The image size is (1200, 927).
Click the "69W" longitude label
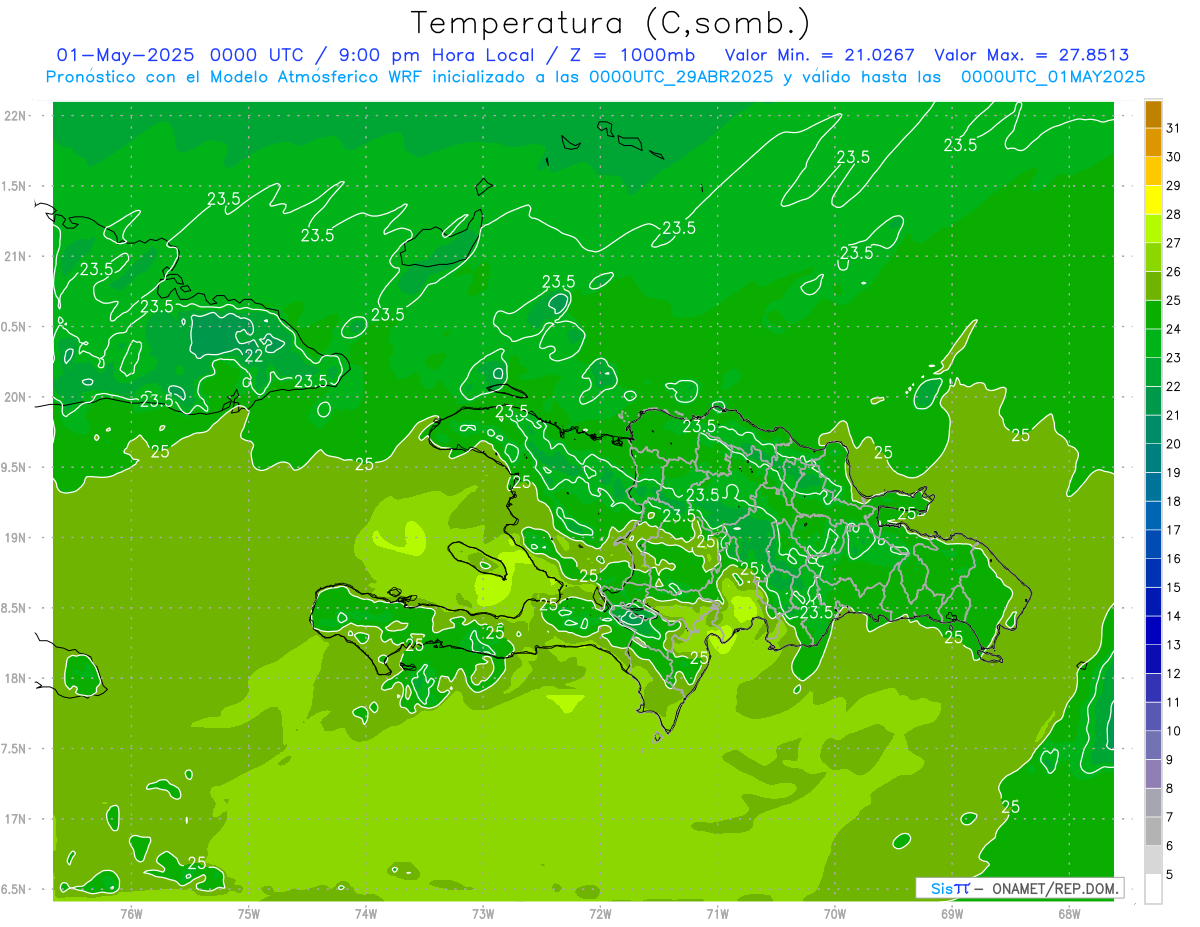click(952, 914)
